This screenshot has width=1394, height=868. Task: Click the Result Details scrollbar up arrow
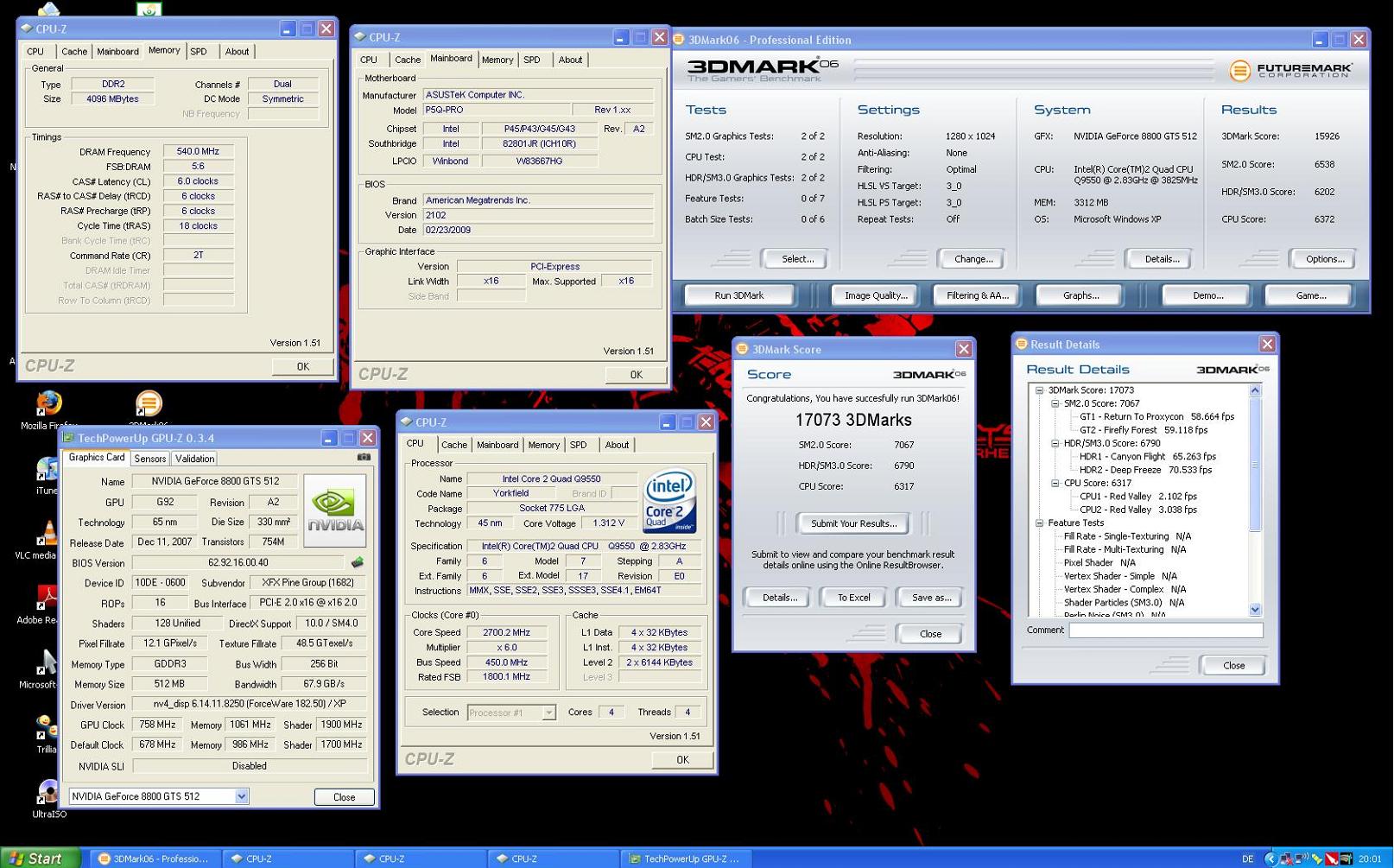[1255, 391]
